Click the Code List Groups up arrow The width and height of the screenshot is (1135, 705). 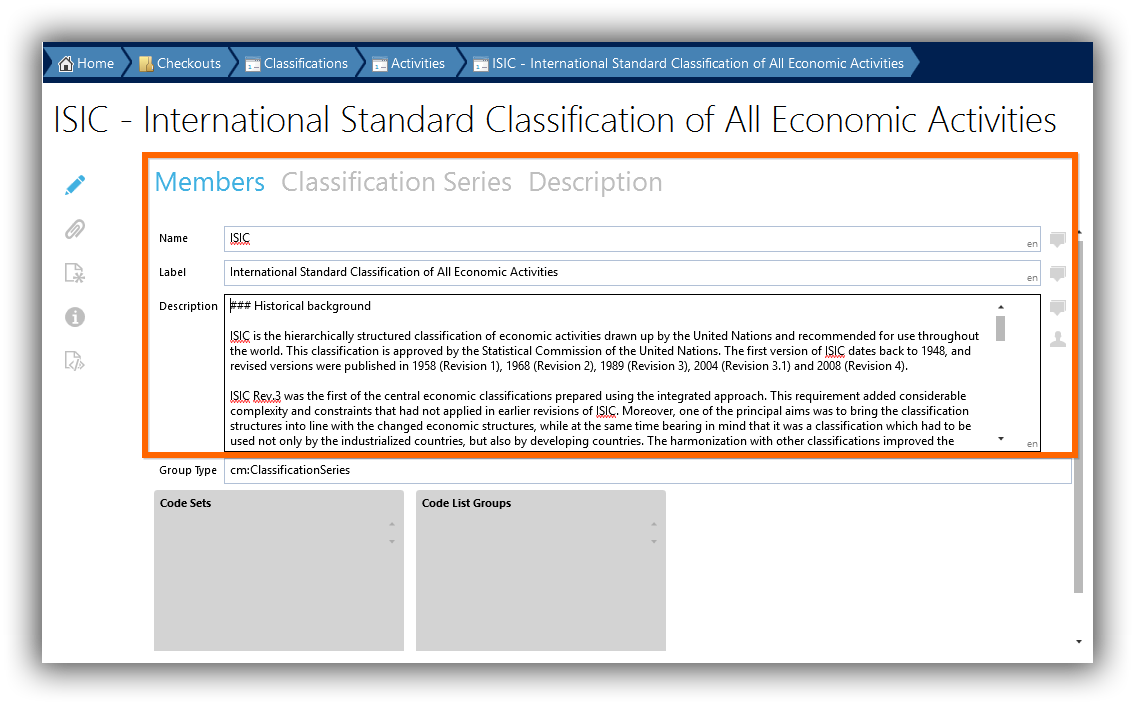coord(654,524)
